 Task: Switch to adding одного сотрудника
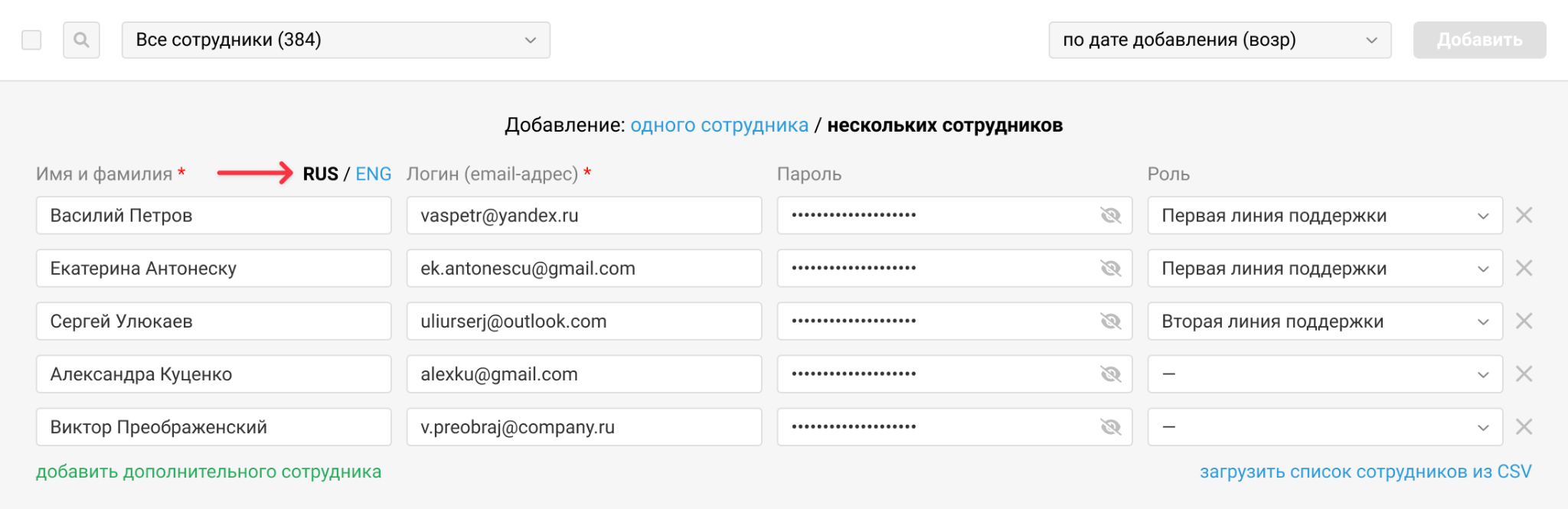(719, 126)
